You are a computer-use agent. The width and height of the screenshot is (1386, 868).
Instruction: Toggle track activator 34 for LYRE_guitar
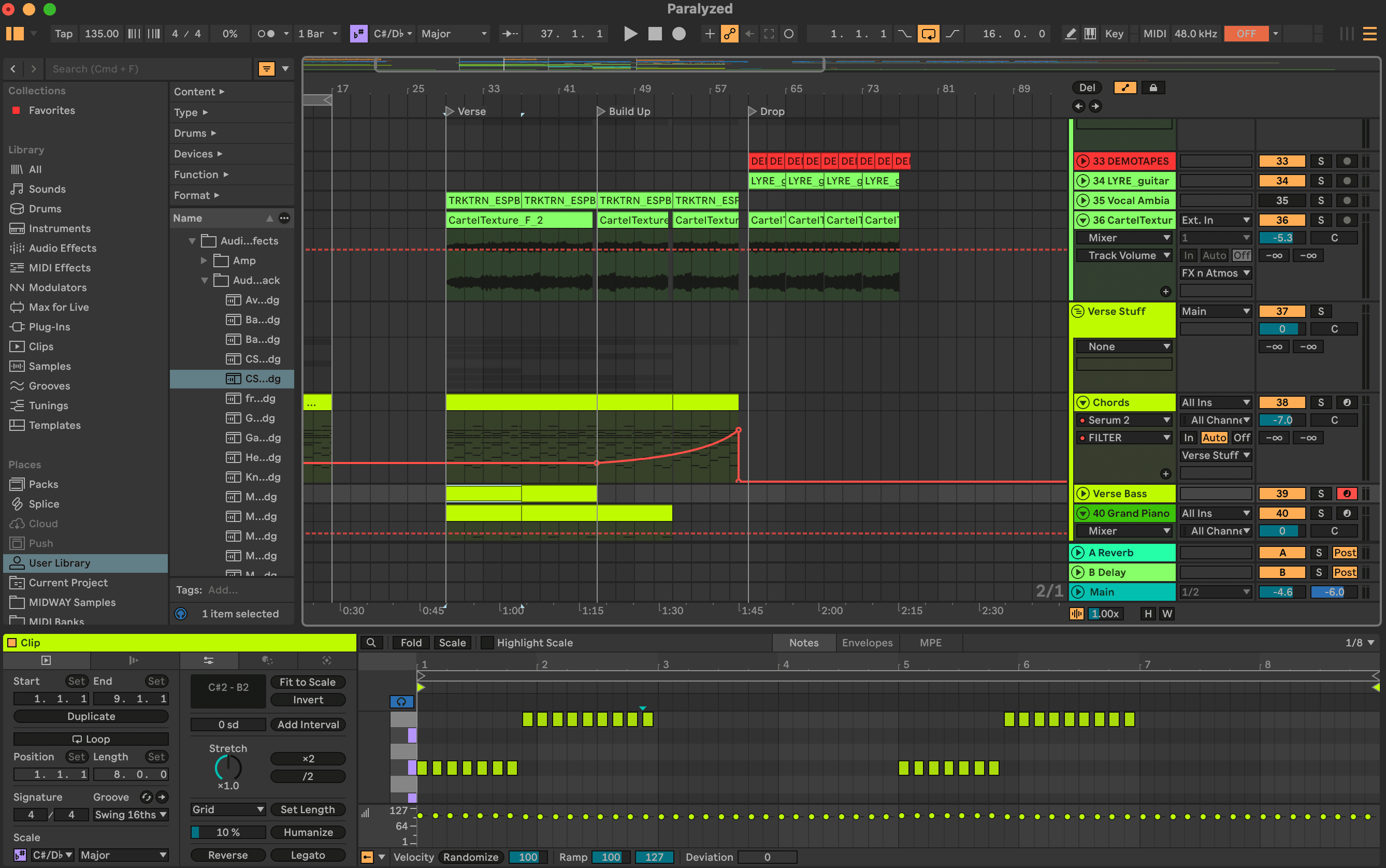[x=1281, y=181]
